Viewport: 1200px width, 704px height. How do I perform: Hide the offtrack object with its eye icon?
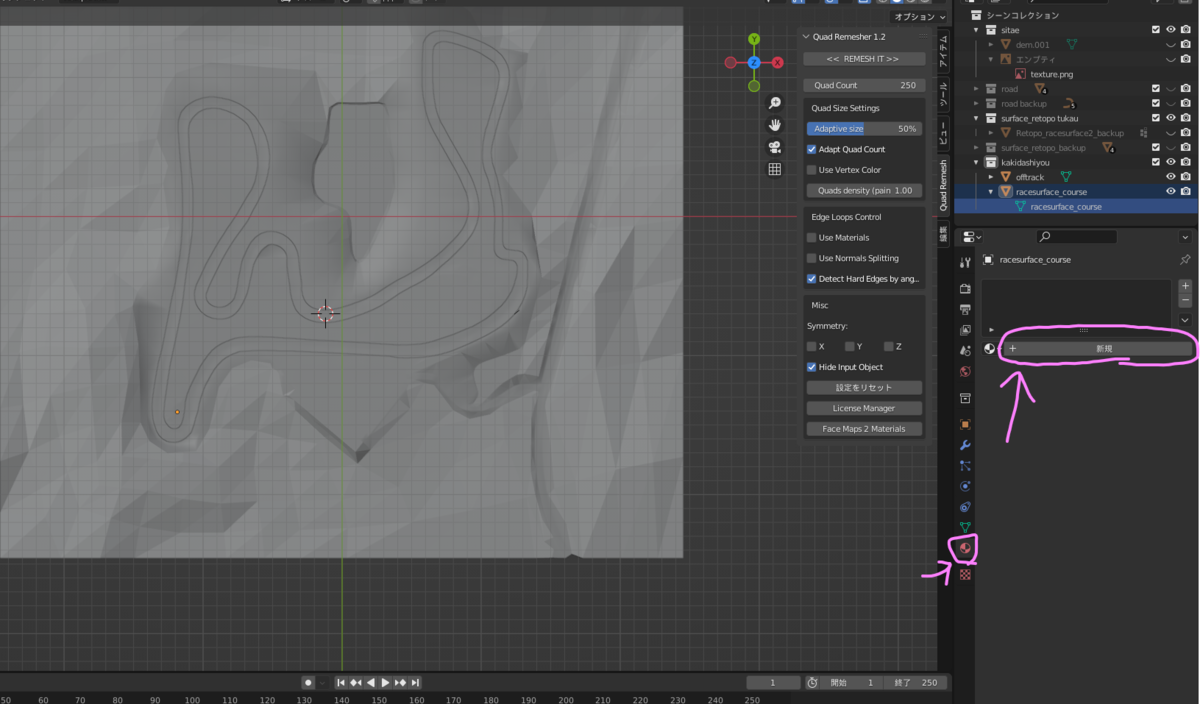tap(1170, 177)
